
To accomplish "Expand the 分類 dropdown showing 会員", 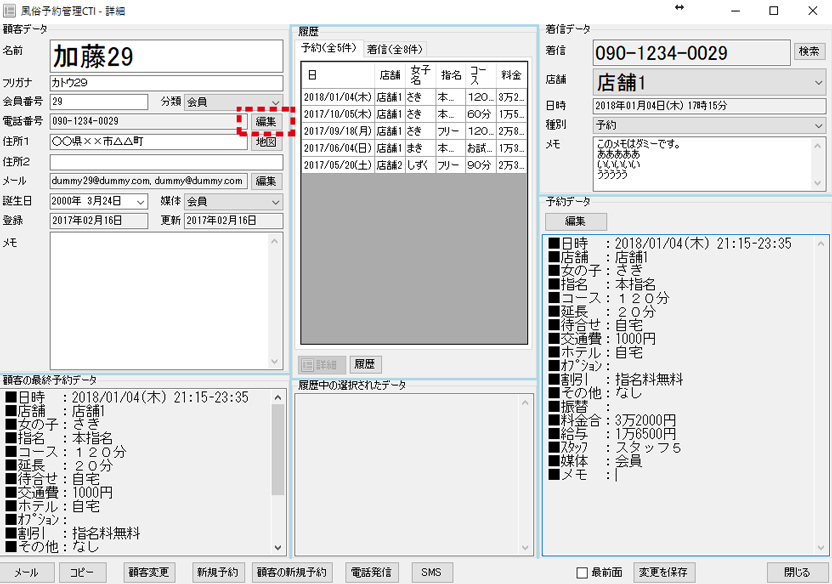I will click(275, 102).
